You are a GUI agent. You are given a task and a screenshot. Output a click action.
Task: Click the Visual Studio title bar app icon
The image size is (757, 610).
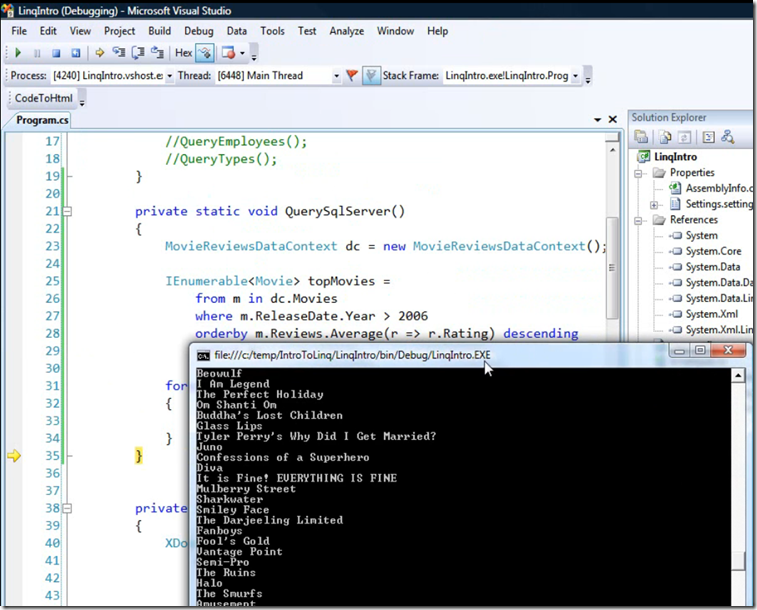pos(7,10)
